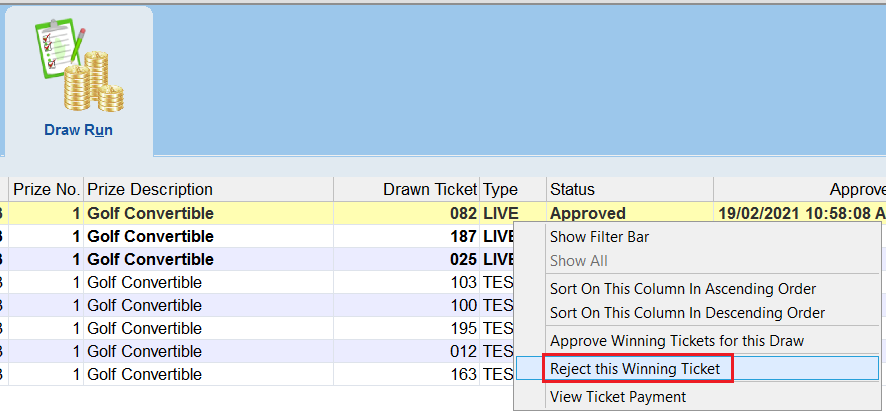
Task: Click the 19/02/2021 10:58:08 date cell
Action: pos(800,214)
